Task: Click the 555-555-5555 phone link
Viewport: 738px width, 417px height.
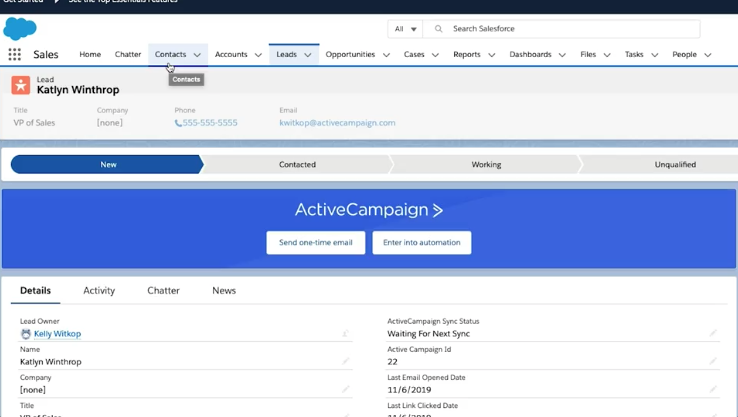Action: click(210, 123)
